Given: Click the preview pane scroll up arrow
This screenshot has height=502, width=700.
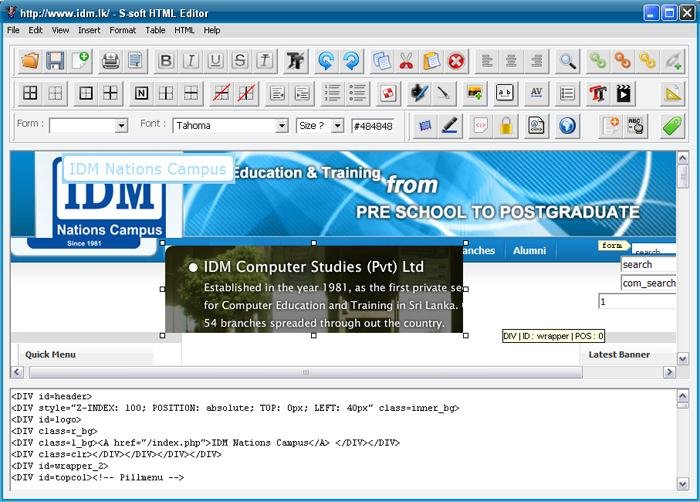Looking at the screenshot, I should (x=683, y=158).
